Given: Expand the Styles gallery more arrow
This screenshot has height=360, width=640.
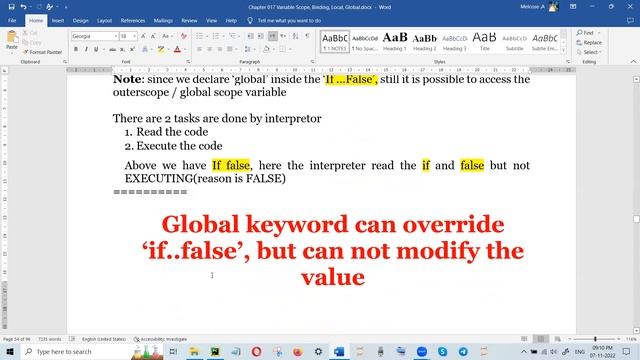Looking at the screenshot, I should (564, 50).
